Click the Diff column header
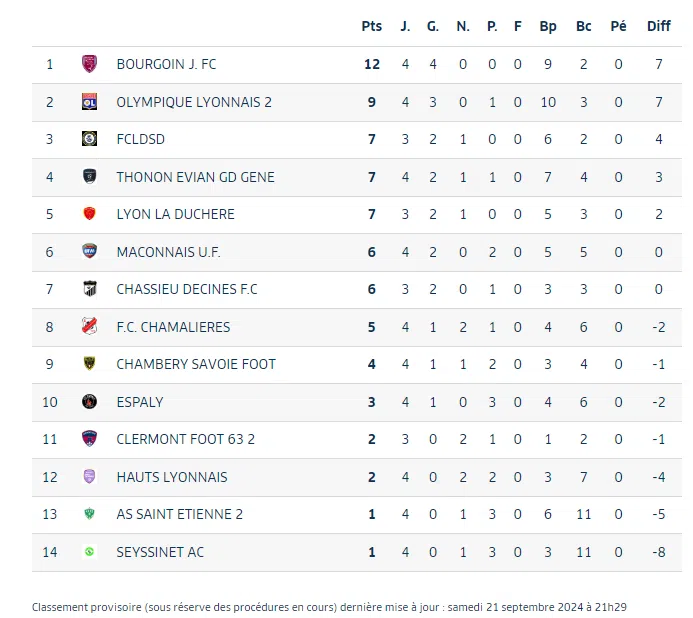 (659, 27)
